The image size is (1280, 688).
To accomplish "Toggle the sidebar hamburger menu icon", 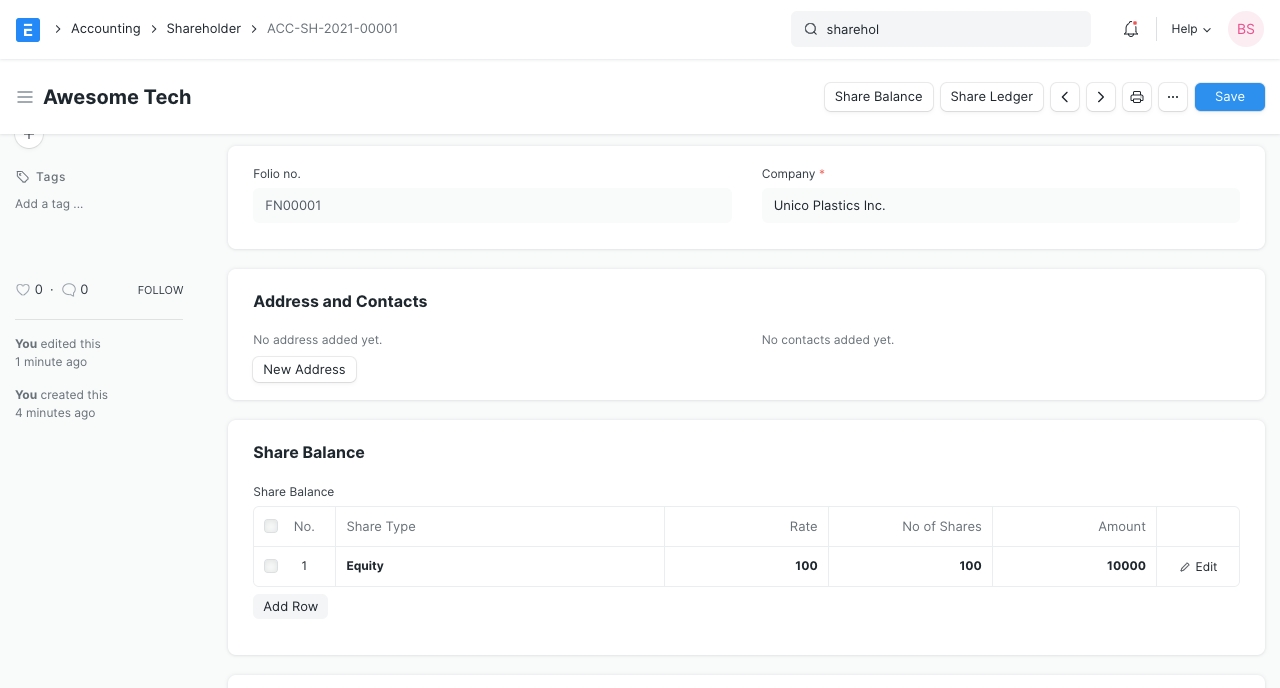I will tap(25, 97).
